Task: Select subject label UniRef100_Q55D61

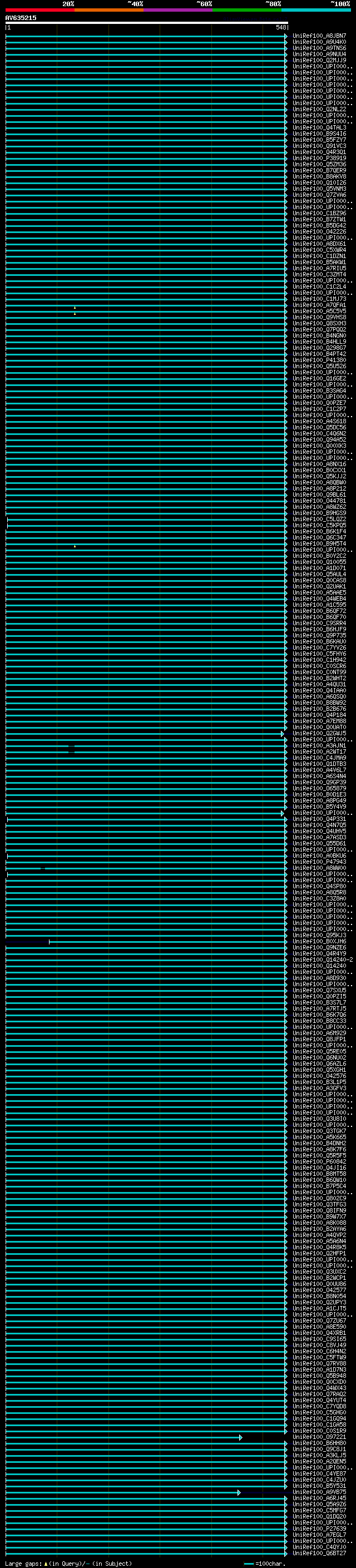Action: pyautogui.click(x=319, y=844)
